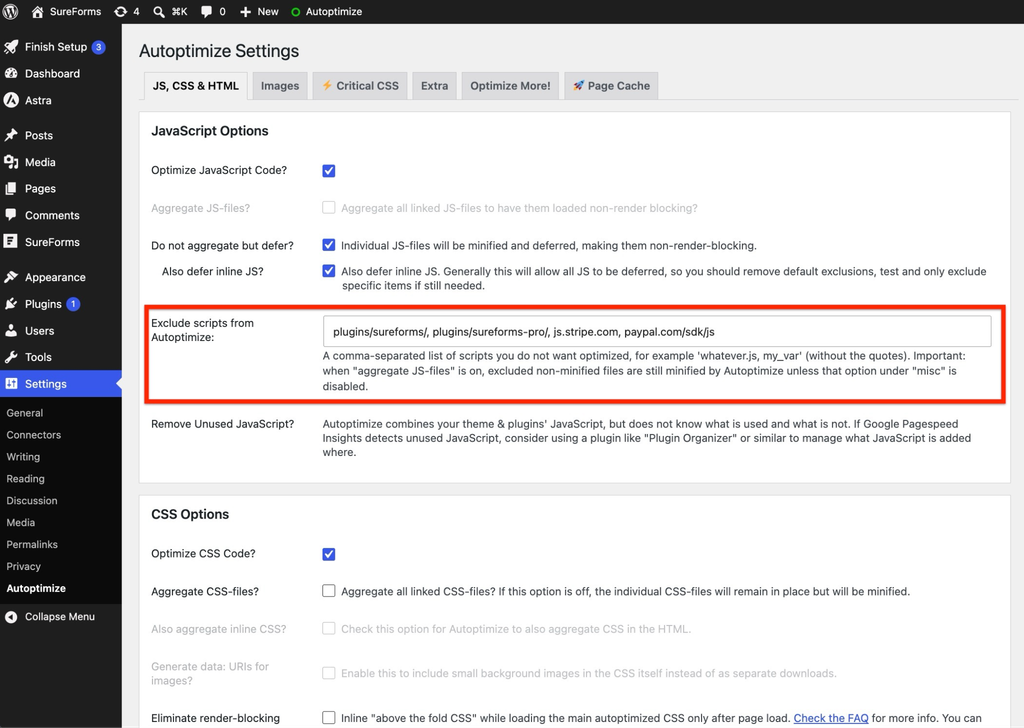Click the Appearance paintbrush icon
1024x728 pixels.
[11, 277]
